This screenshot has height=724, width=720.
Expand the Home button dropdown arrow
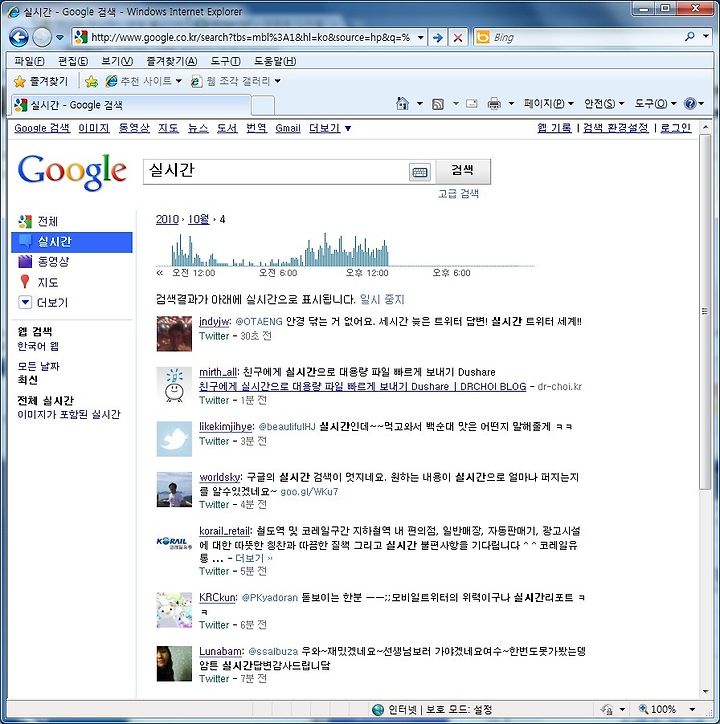[x=420, y=103]
